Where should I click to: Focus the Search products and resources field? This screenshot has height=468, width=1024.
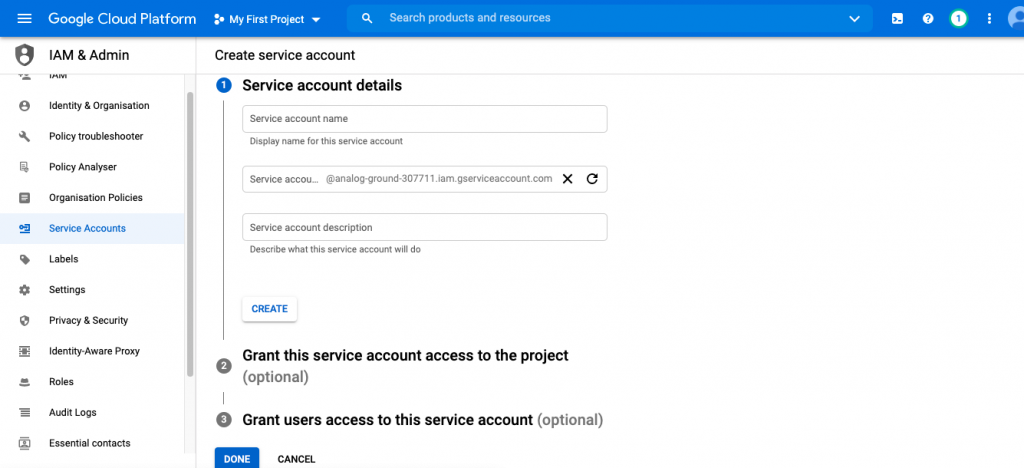pyautogui.click(x=609, y=18)
